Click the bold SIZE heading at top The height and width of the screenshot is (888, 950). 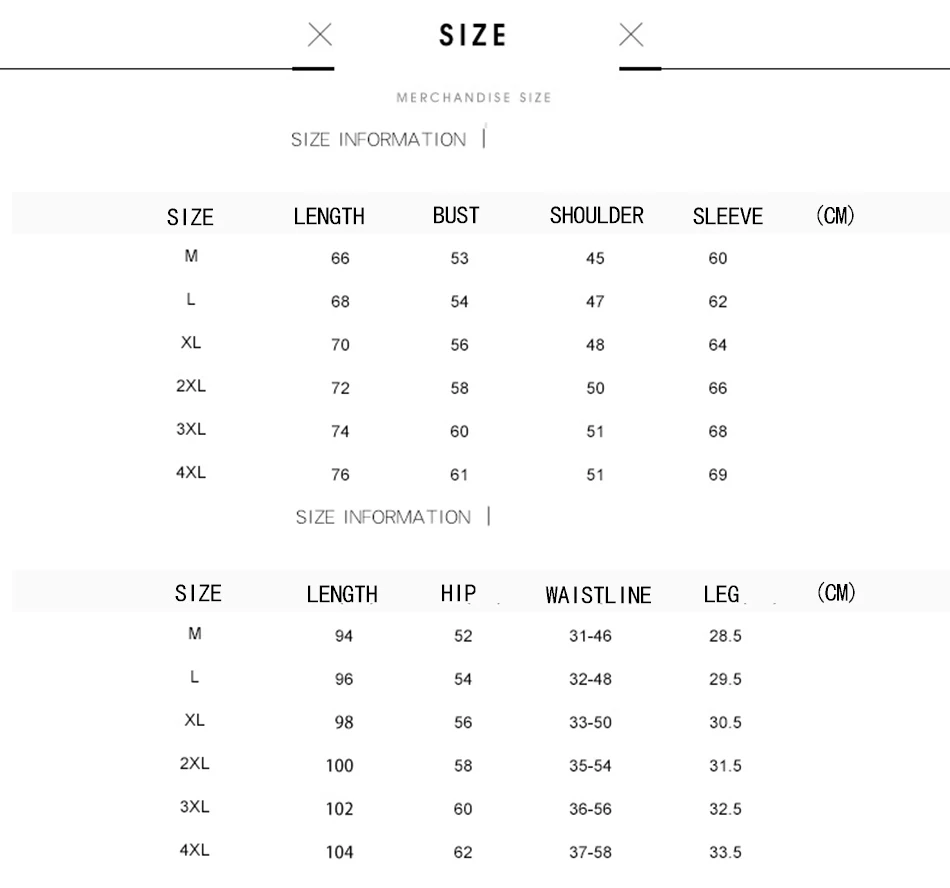click(x=473, y=35)
